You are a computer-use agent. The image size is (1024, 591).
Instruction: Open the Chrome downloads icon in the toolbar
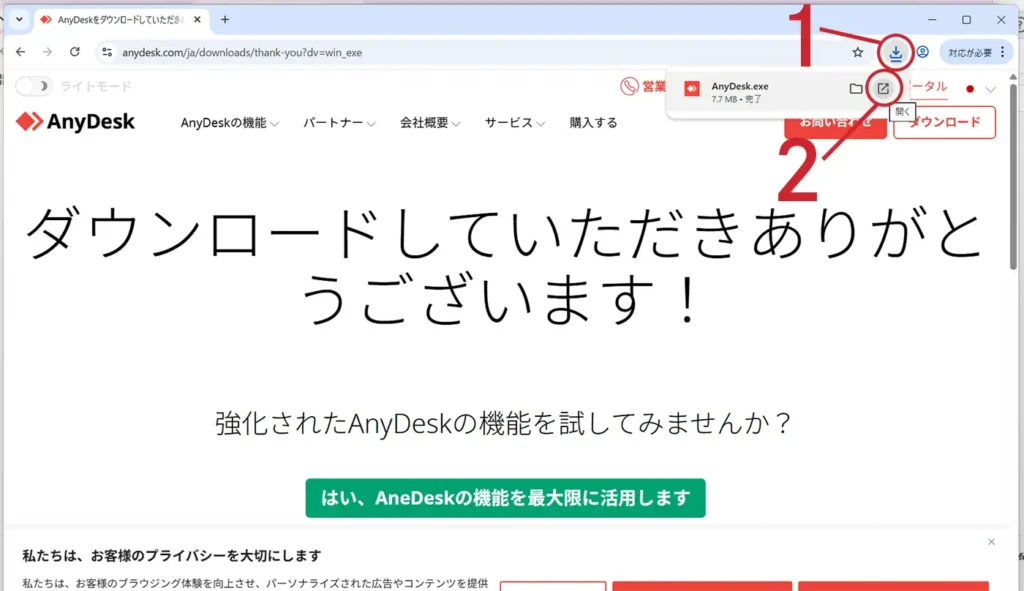pyautogui.click(x=896, y=52)
